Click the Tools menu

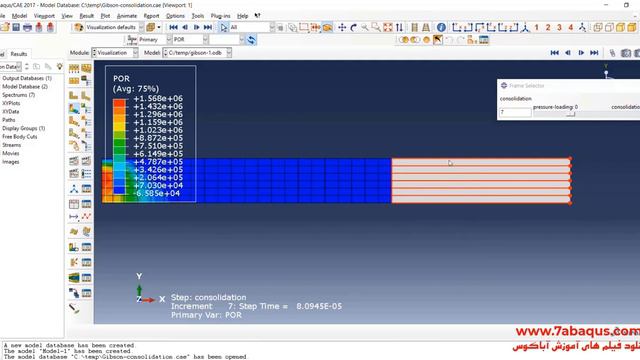[x=198, y=16]
